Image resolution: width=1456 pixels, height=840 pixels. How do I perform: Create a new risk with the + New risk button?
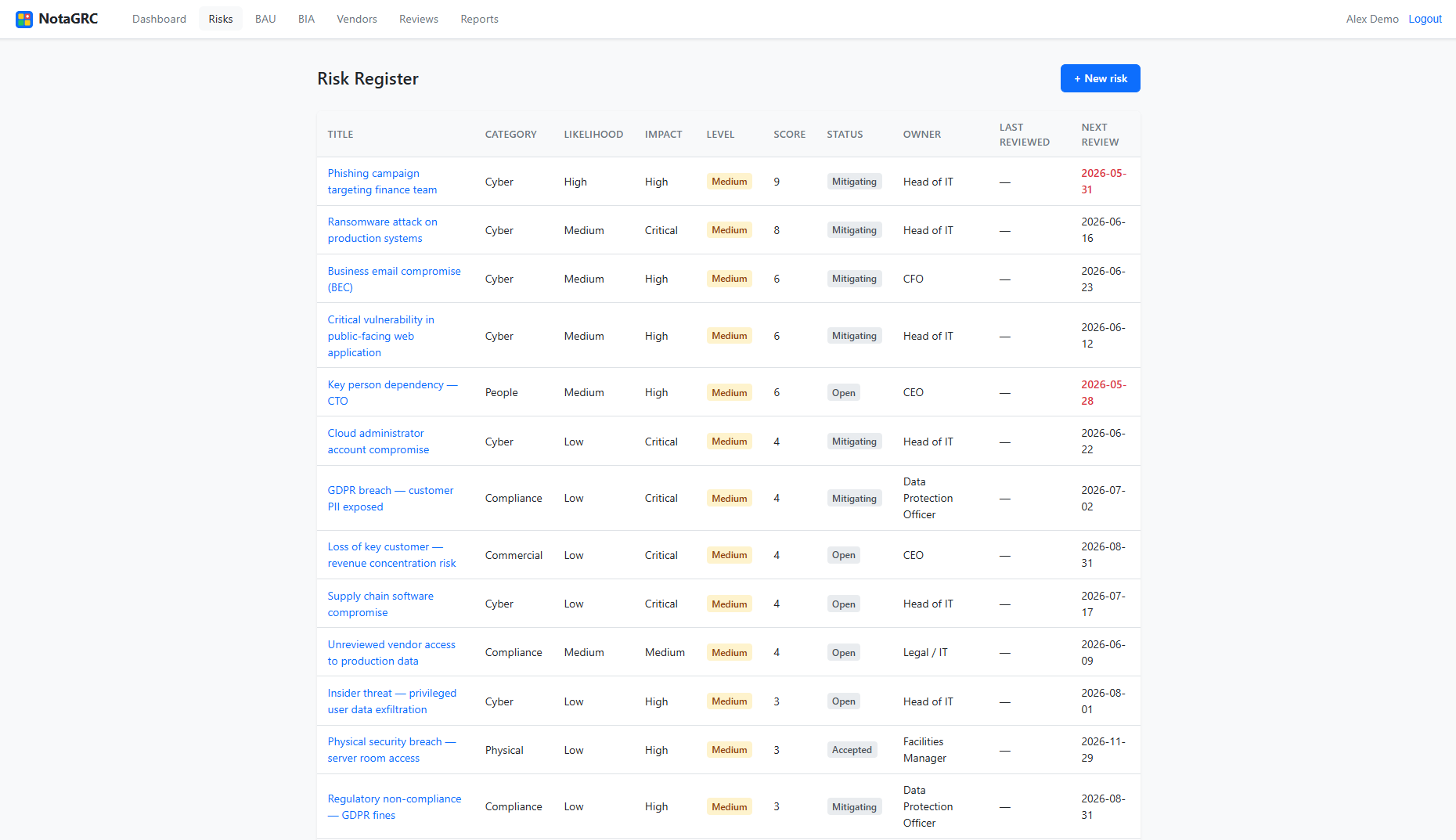coord(1100,78)
